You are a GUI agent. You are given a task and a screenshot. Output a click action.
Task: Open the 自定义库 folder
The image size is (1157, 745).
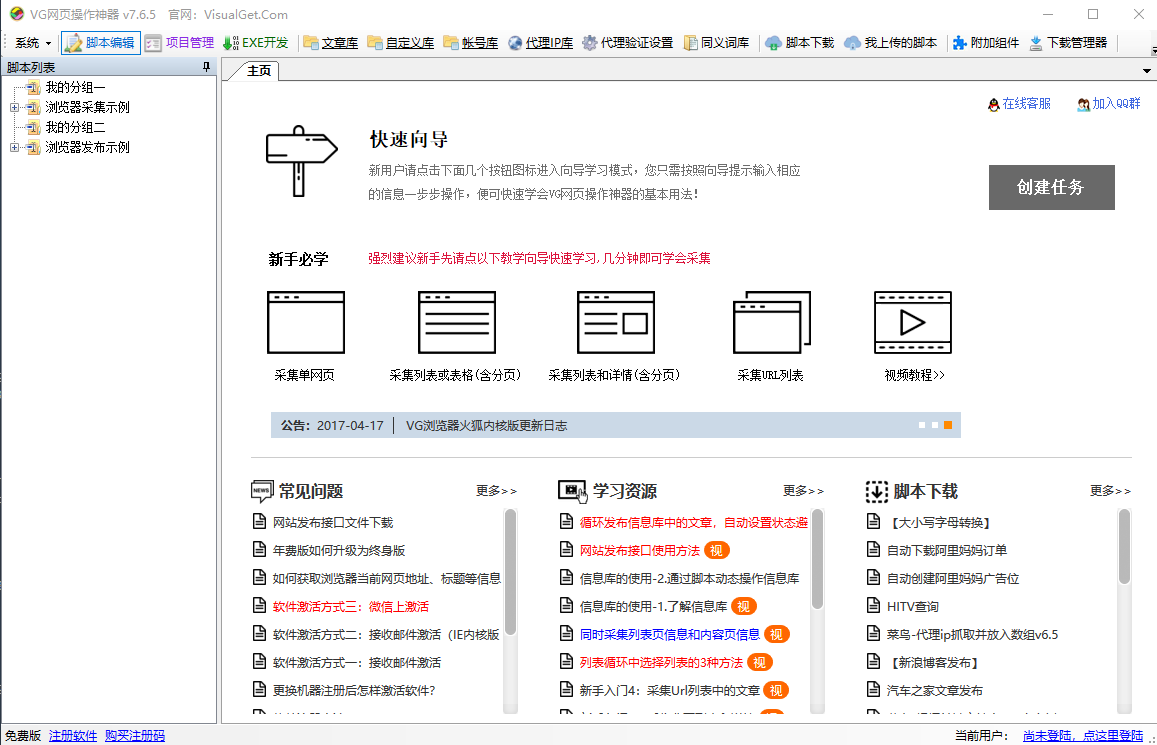[401, 43]
